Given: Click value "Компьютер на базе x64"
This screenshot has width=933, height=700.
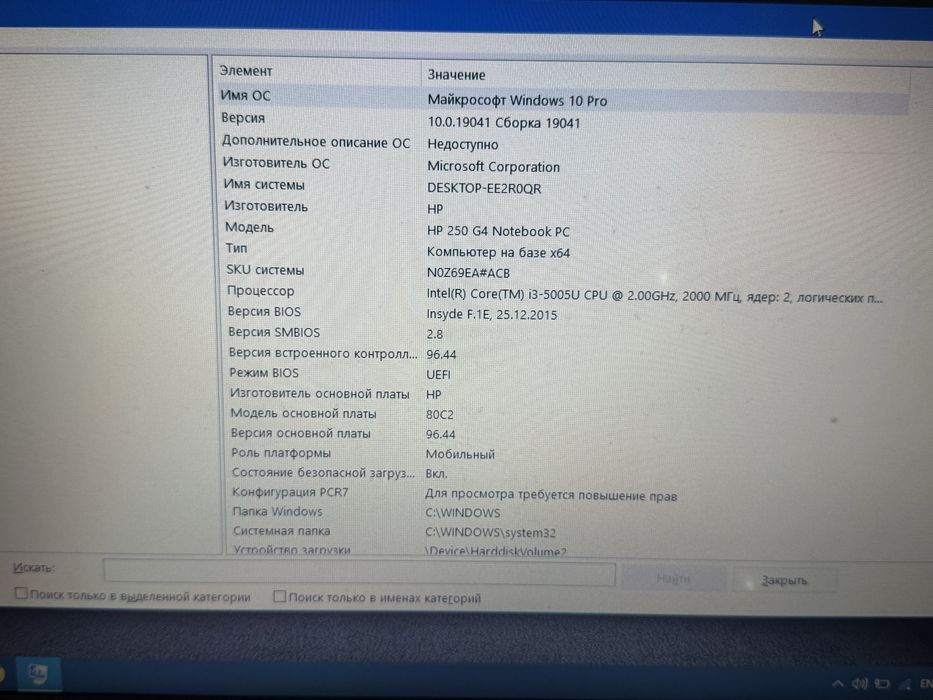Looking at the screenshot, I should click(x=498, y=253).
